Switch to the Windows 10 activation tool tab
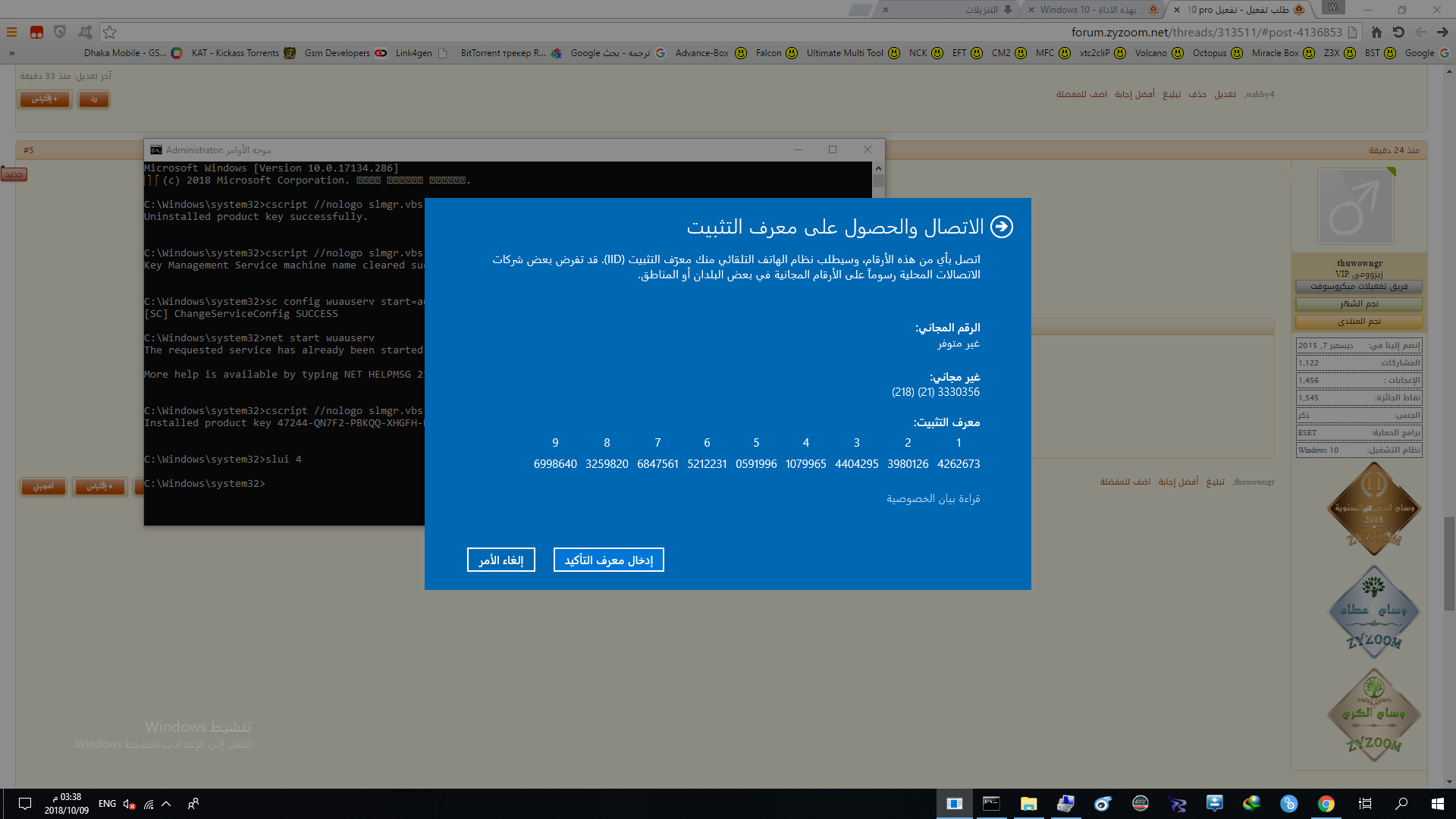This screenshot has height=819, width=1456. coord(1092,10)
